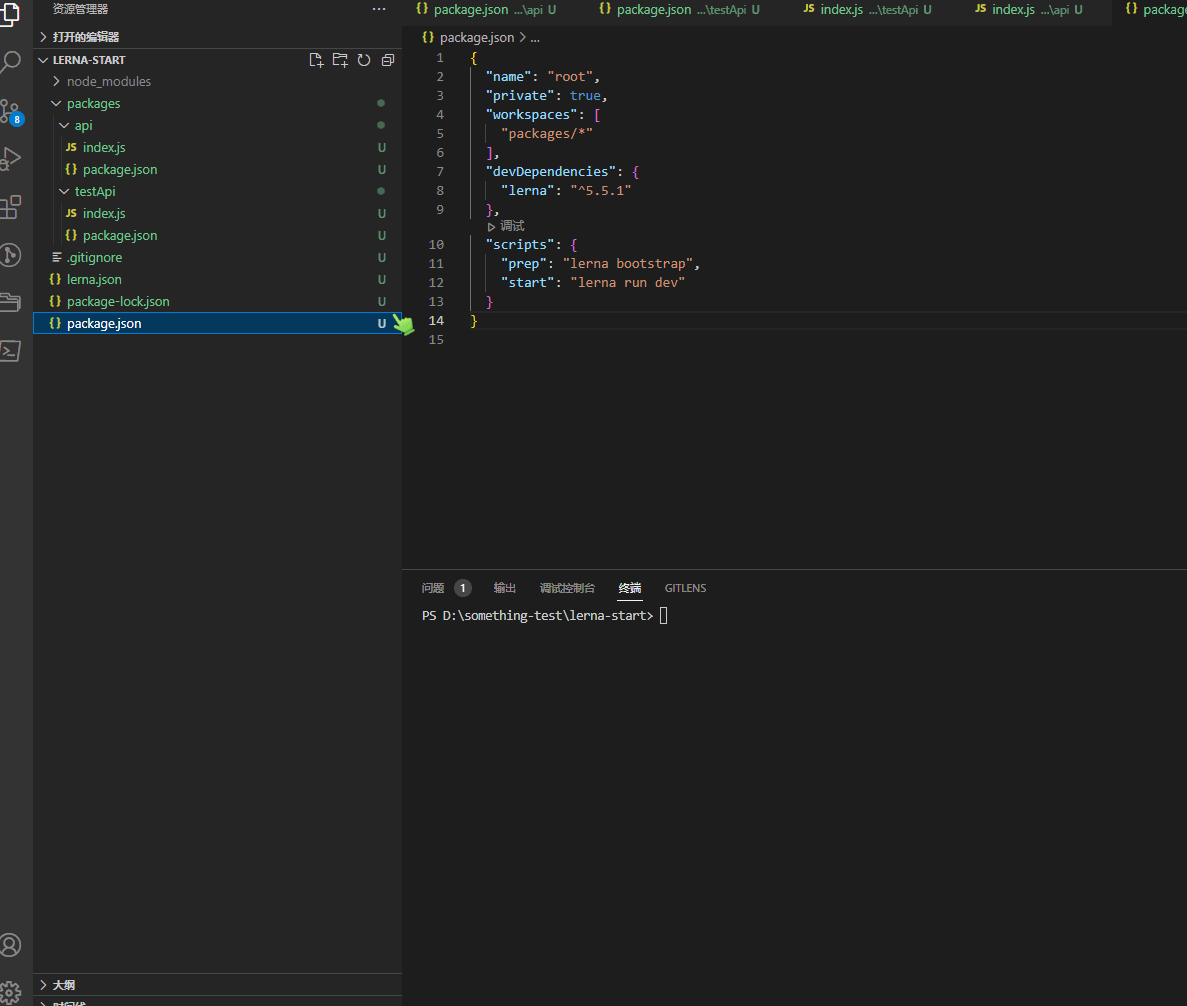
Task: Open the terminal-shaped activity bar view
Action: (10, 351)
